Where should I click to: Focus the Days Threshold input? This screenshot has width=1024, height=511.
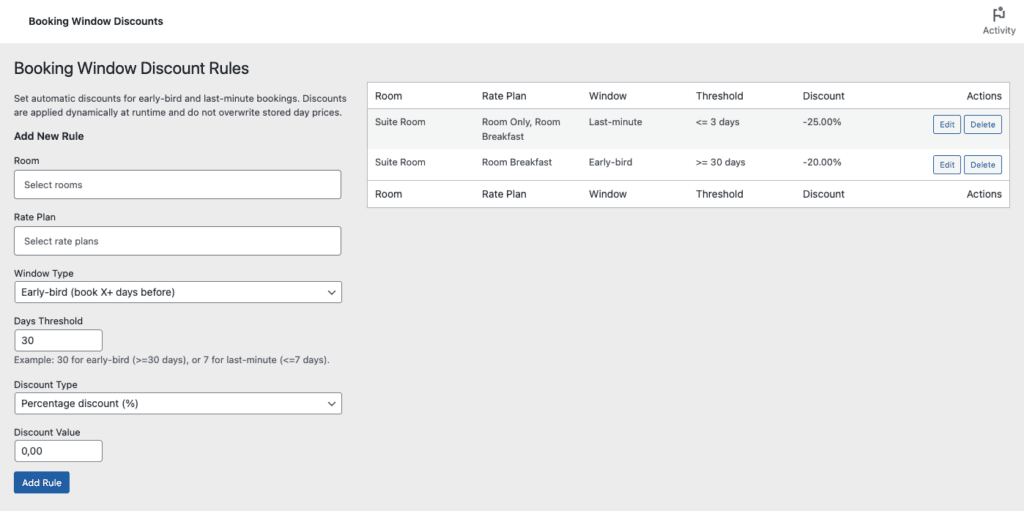pos(58,340)
